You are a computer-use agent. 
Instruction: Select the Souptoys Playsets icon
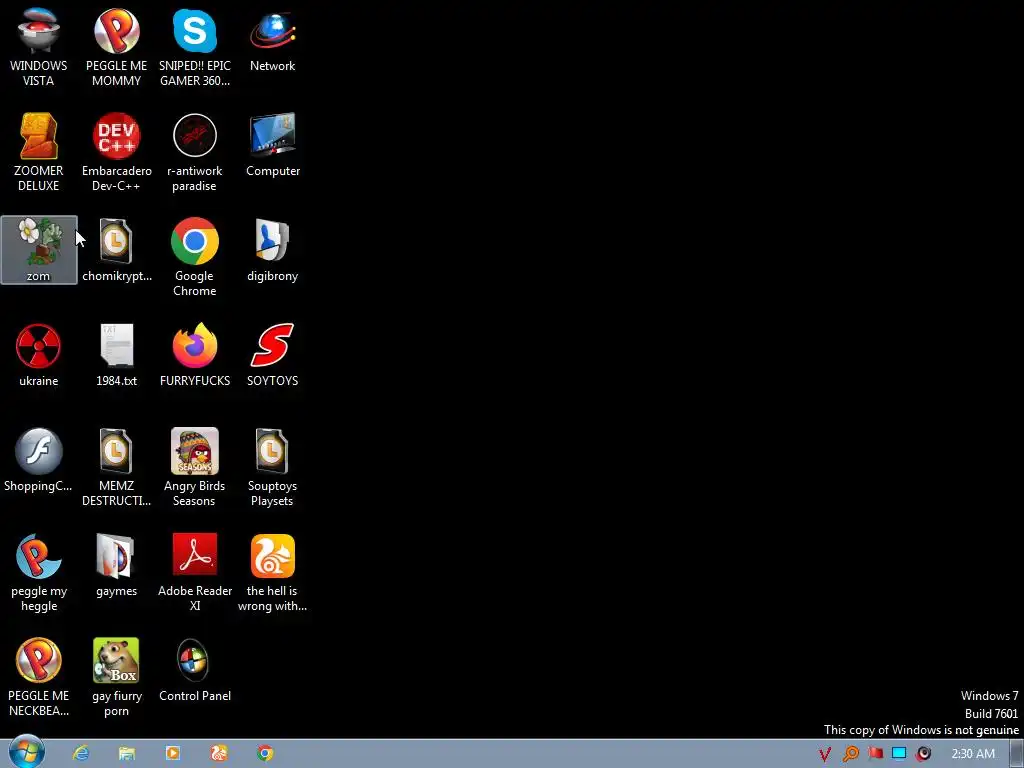[272, 468]
